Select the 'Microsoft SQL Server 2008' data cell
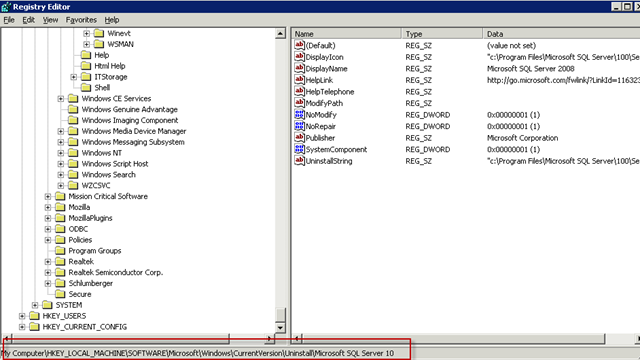This screenshot has width=640, height=360. click(x=531, y=69)
